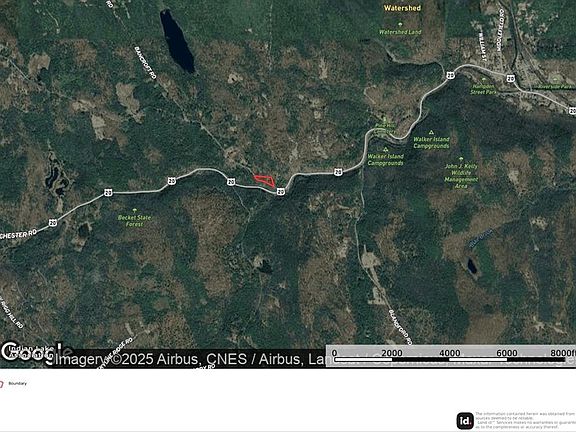The image size is (576, 432).
Task: Click the map distance scale bar
Action: (x=451, y=356)
